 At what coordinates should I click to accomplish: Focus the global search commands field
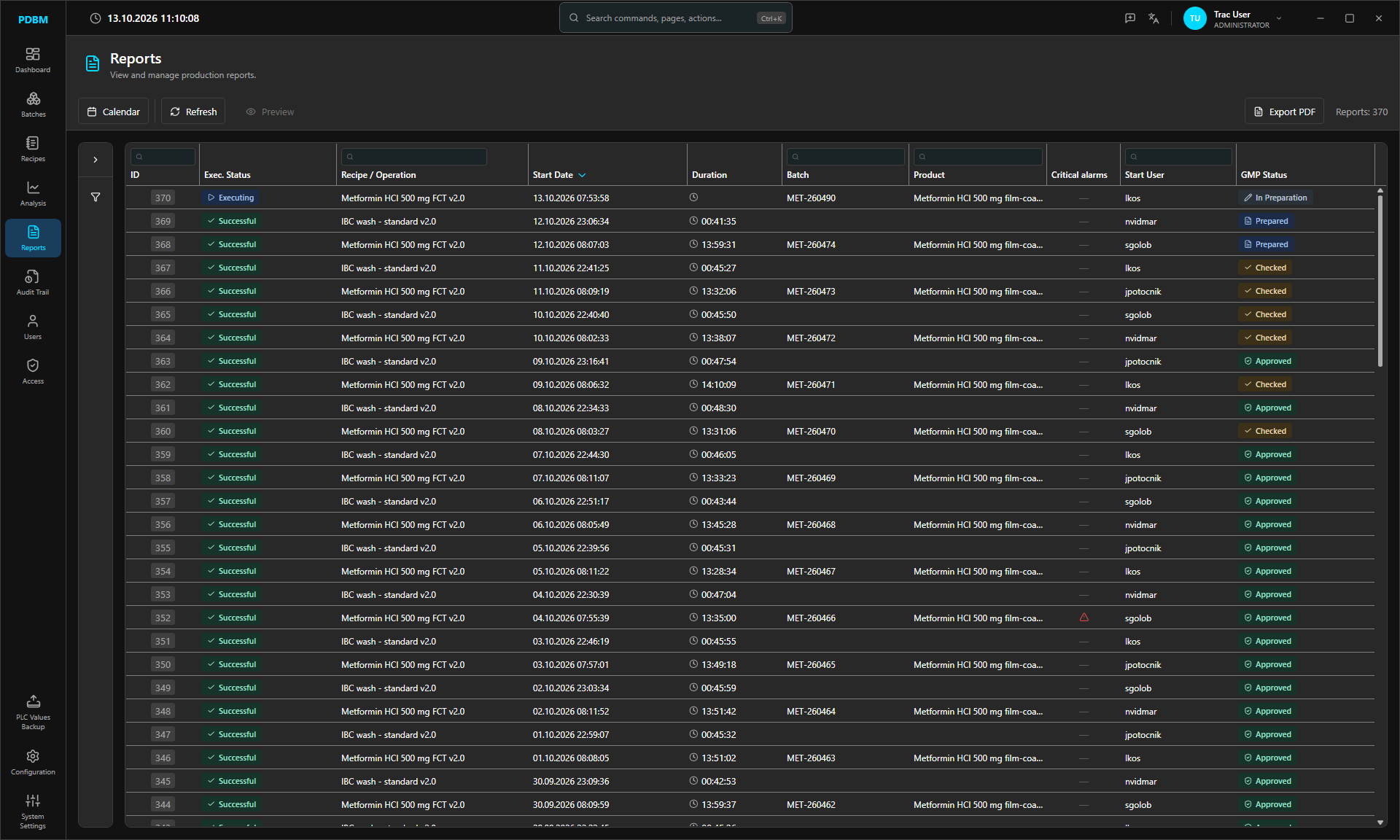(x=675, y=18)
